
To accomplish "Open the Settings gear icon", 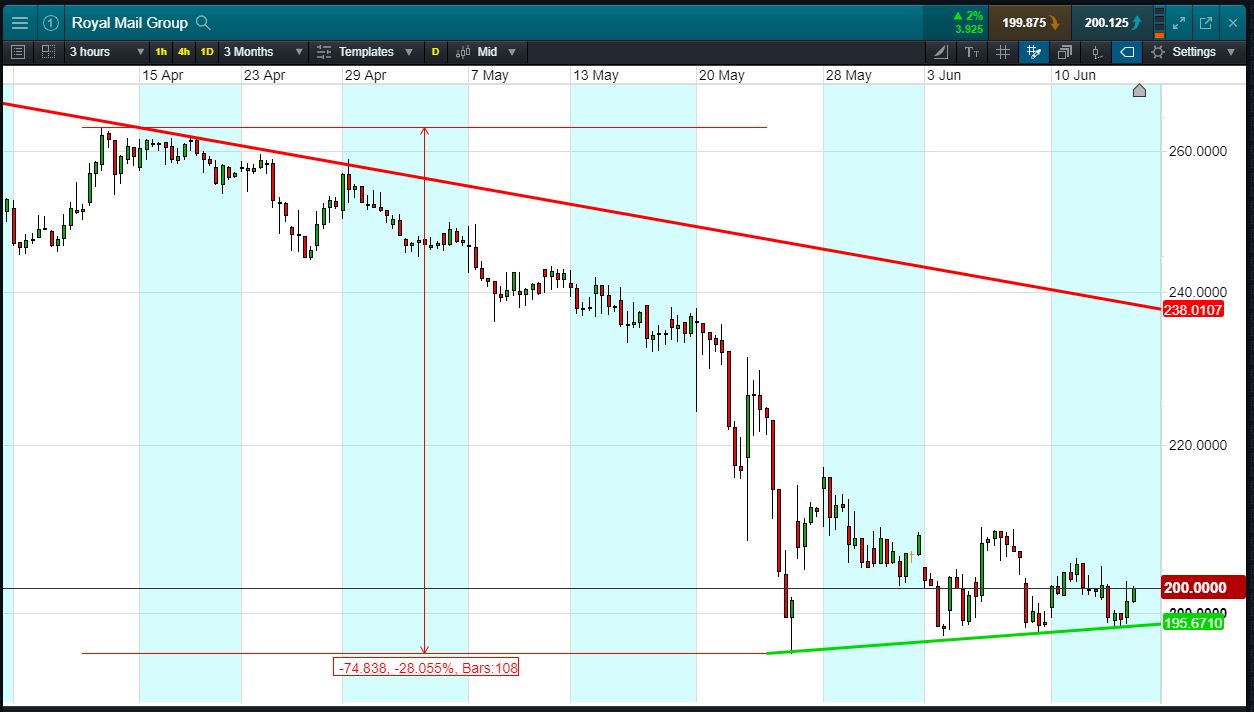I will 1158,52.
